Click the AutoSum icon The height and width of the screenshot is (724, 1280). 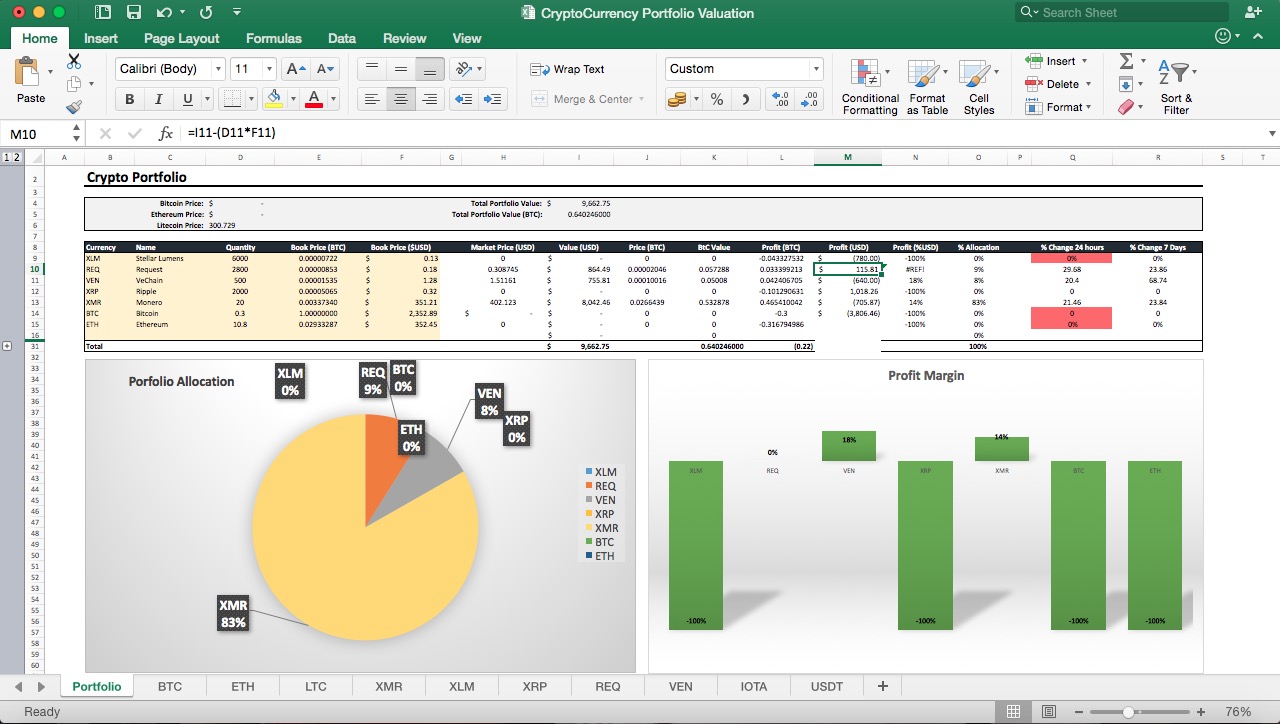pyautogui.click(x=1128, y=61)
